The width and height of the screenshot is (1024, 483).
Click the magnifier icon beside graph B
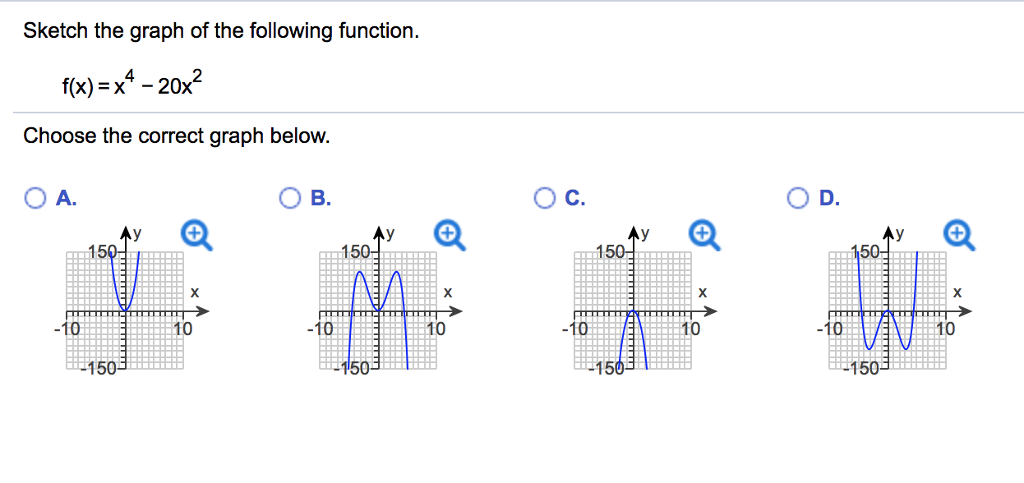[451, 236]
